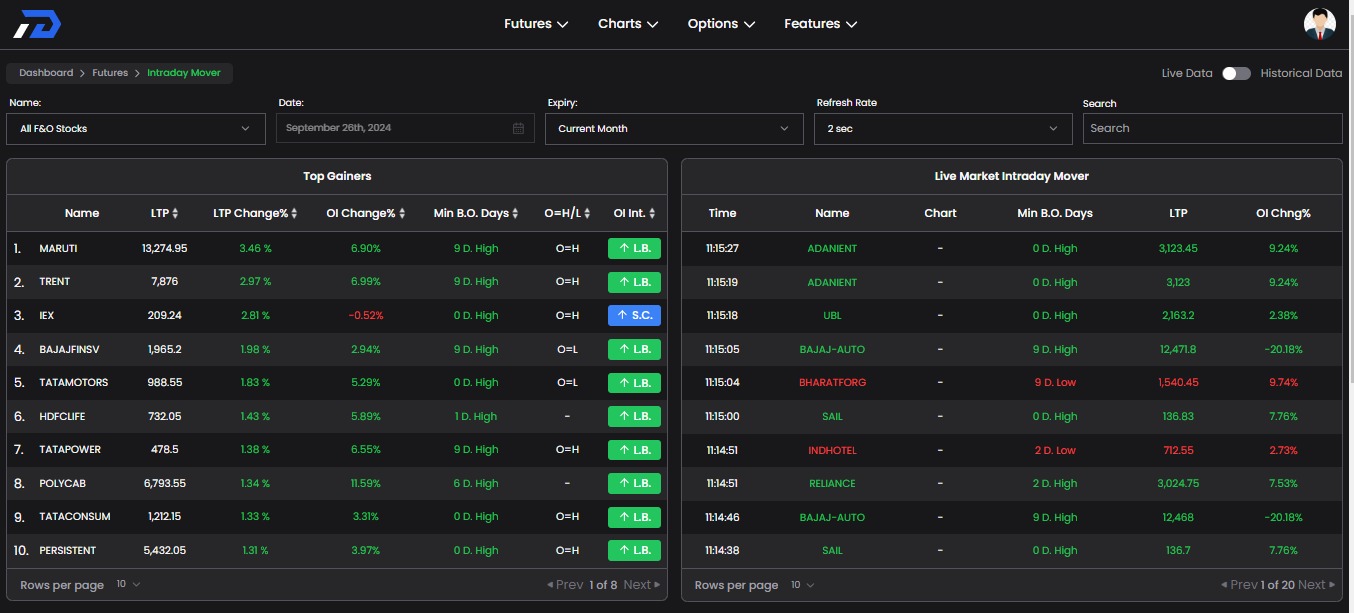Click the Search input field
1354x613 pixels.
[1212, 129]
